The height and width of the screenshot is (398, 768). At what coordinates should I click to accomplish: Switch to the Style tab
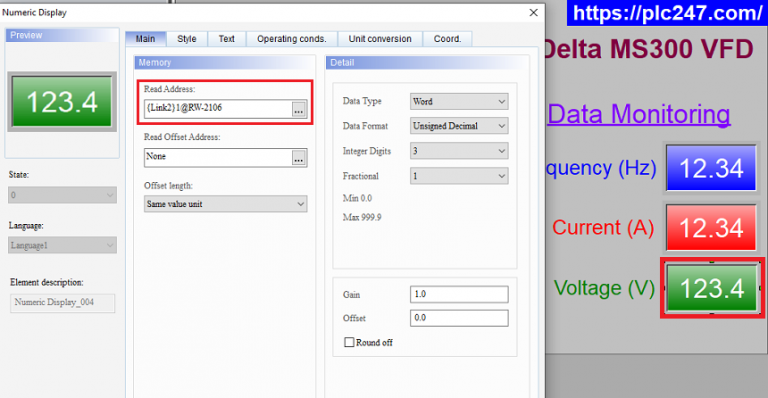(187, 39)
